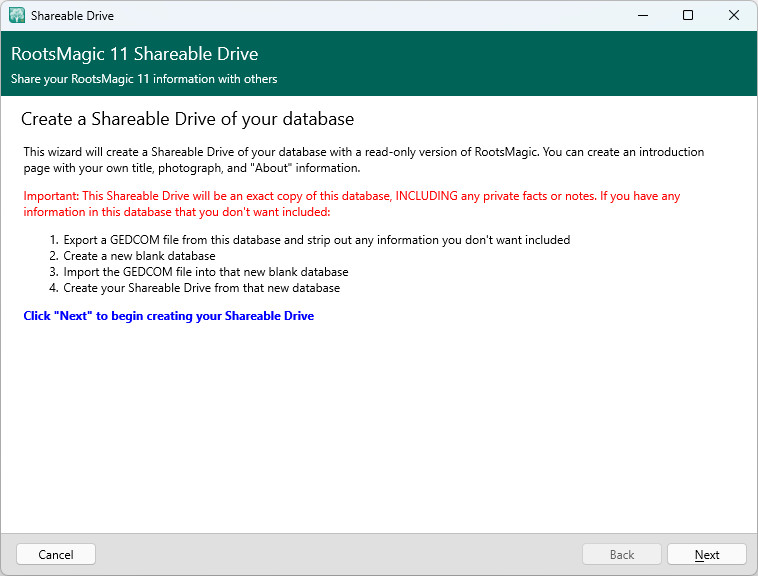Viewport: 758px width, 576px height.
Task: Click 'Create a Shareable Drive of your database' heading
Action: [188, 119]
